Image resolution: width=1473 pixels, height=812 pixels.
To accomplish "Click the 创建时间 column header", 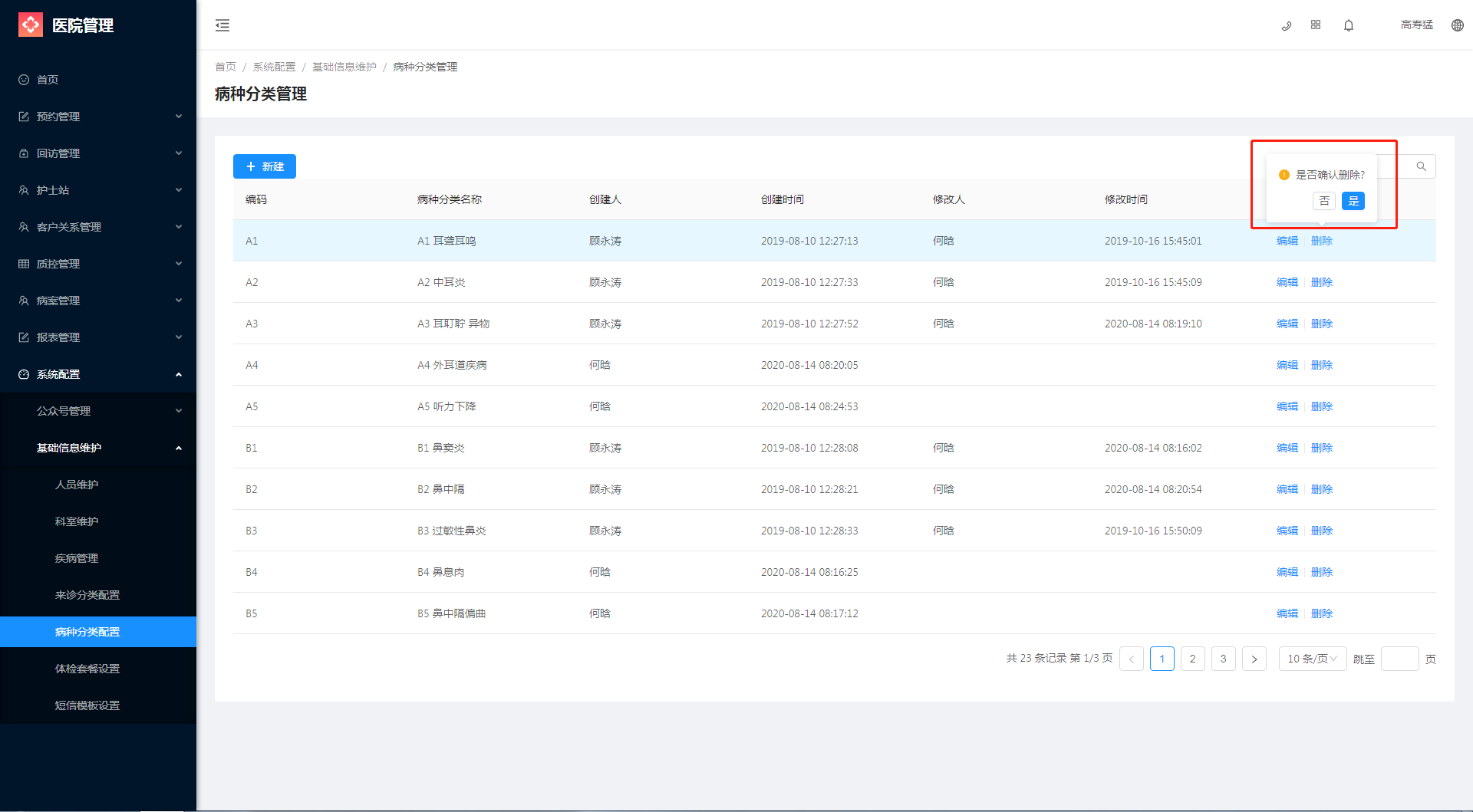I will (783, 199).
